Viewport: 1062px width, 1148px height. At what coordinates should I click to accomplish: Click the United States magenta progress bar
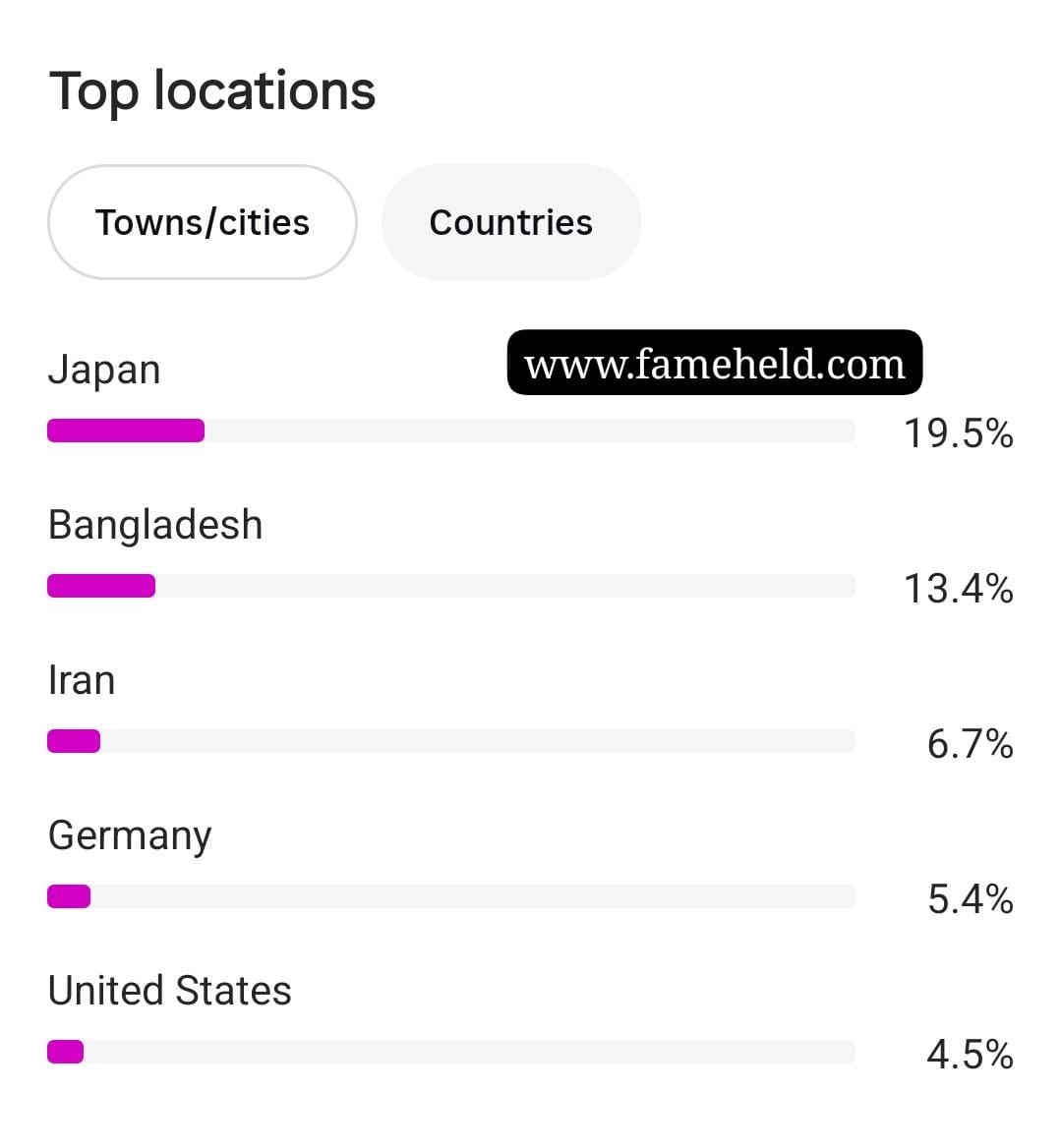pyautogui.click(x=66, y=1052)
